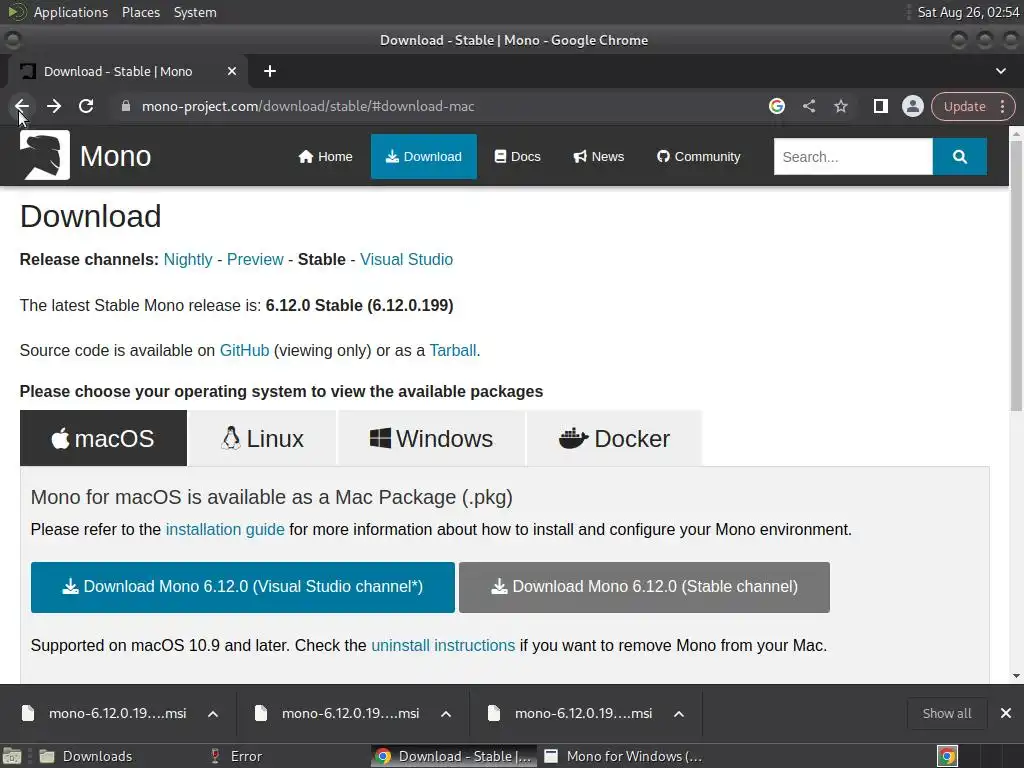Open the GitHub source code link
The height and width of the screenshot is (768, 1024).
[244, 351]
